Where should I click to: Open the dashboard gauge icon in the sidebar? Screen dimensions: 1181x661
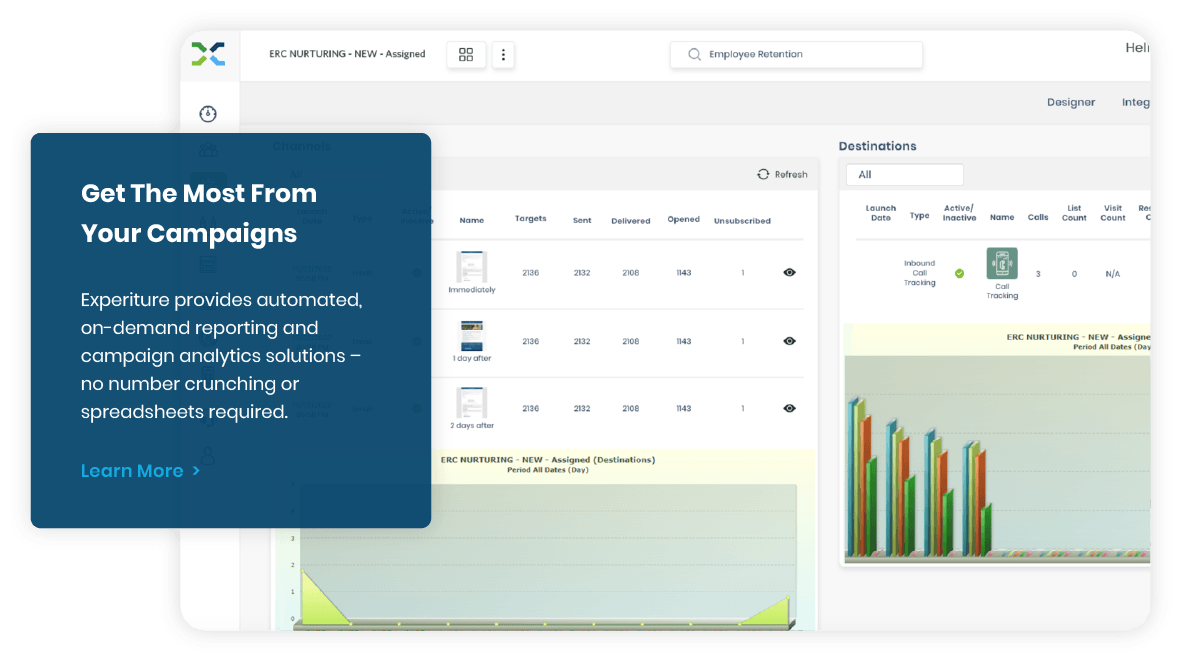click(x=208, y=114)
